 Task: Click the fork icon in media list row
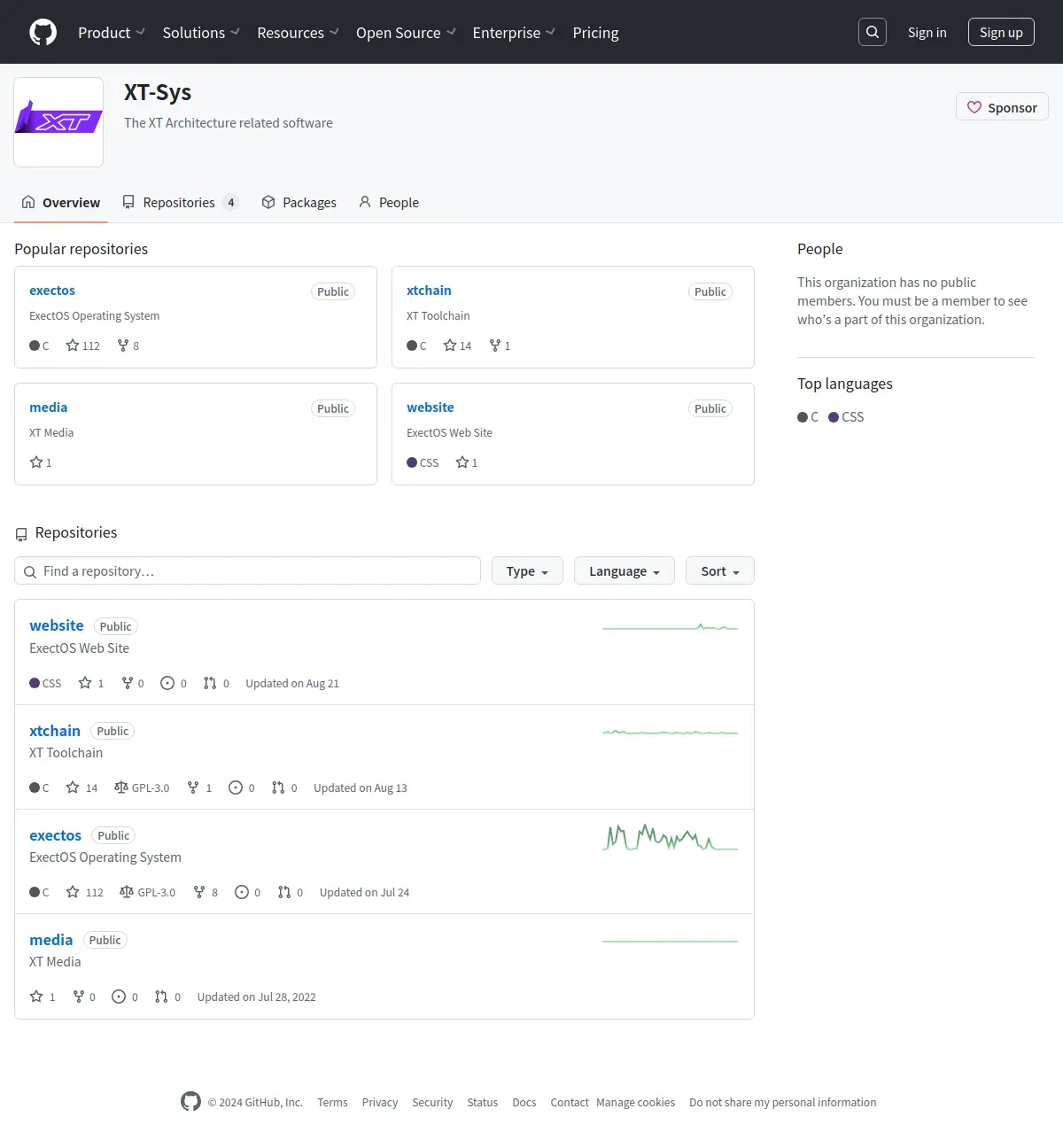[x=79, y=997]
